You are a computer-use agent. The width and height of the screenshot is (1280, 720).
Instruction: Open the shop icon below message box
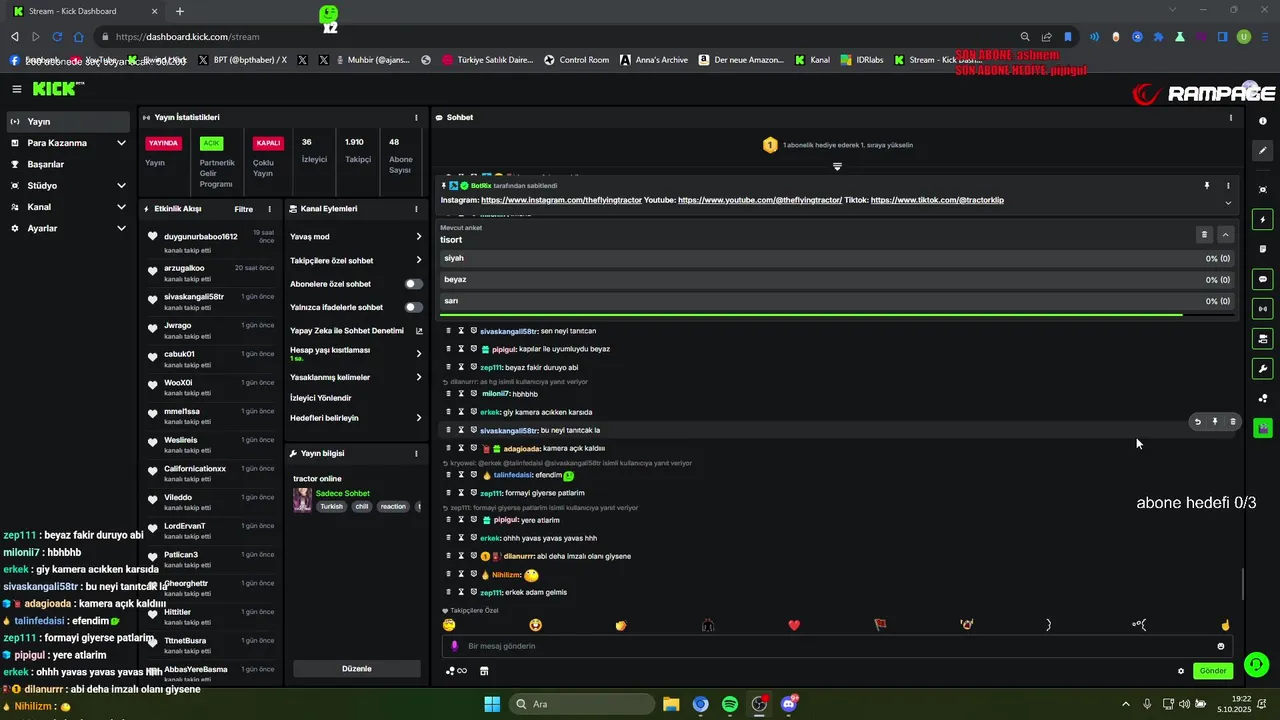pyautogui.click(x=484, y=671)
